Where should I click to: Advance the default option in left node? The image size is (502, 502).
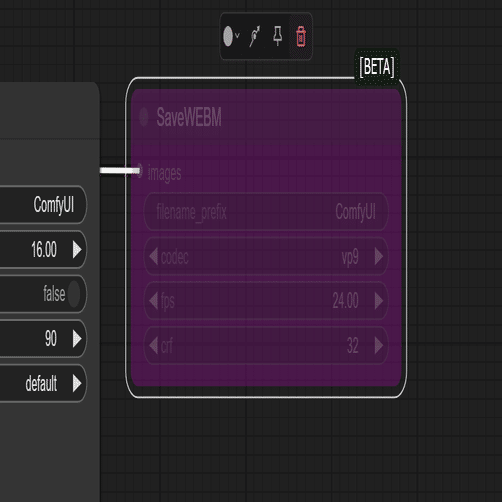click(77, 383)
